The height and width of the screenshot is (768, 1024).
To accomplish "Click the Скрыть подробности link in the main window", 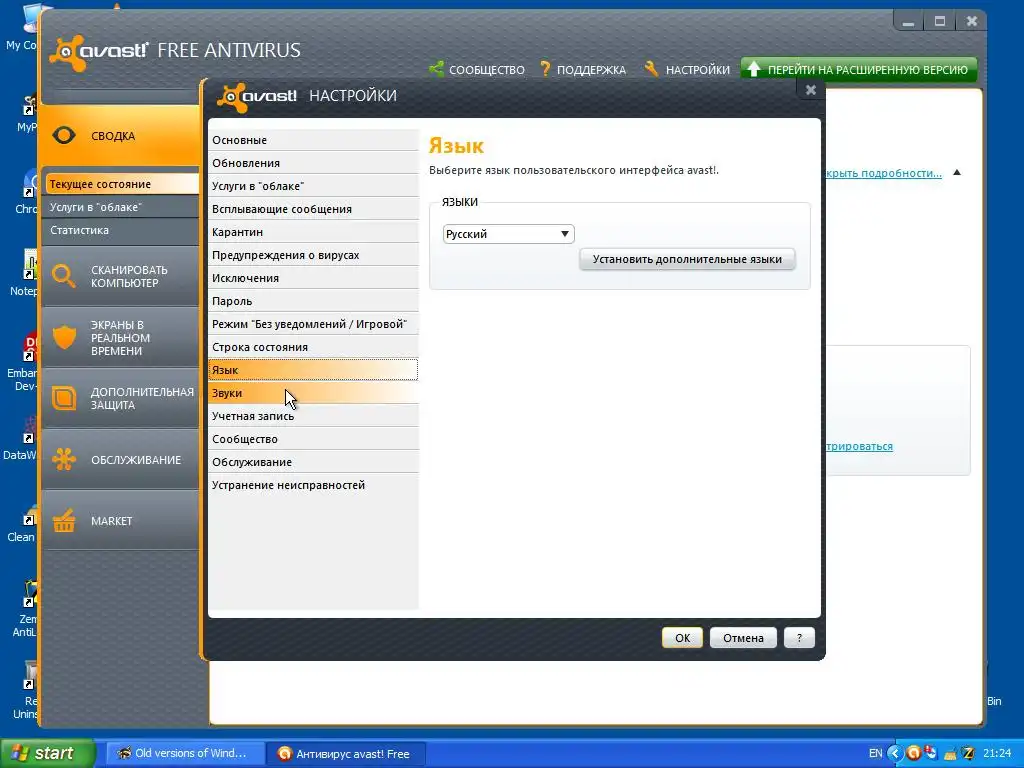I will 884,173.
